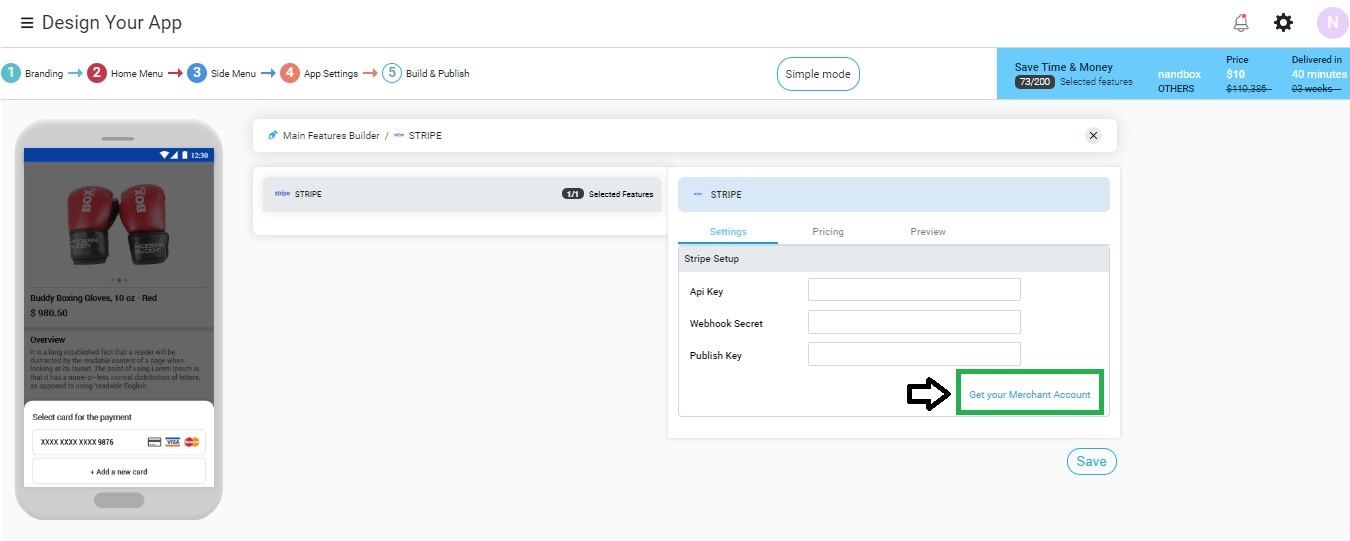1350x541 pixels.
Task: Open the Pricing tab
Action: pos(828,231)
